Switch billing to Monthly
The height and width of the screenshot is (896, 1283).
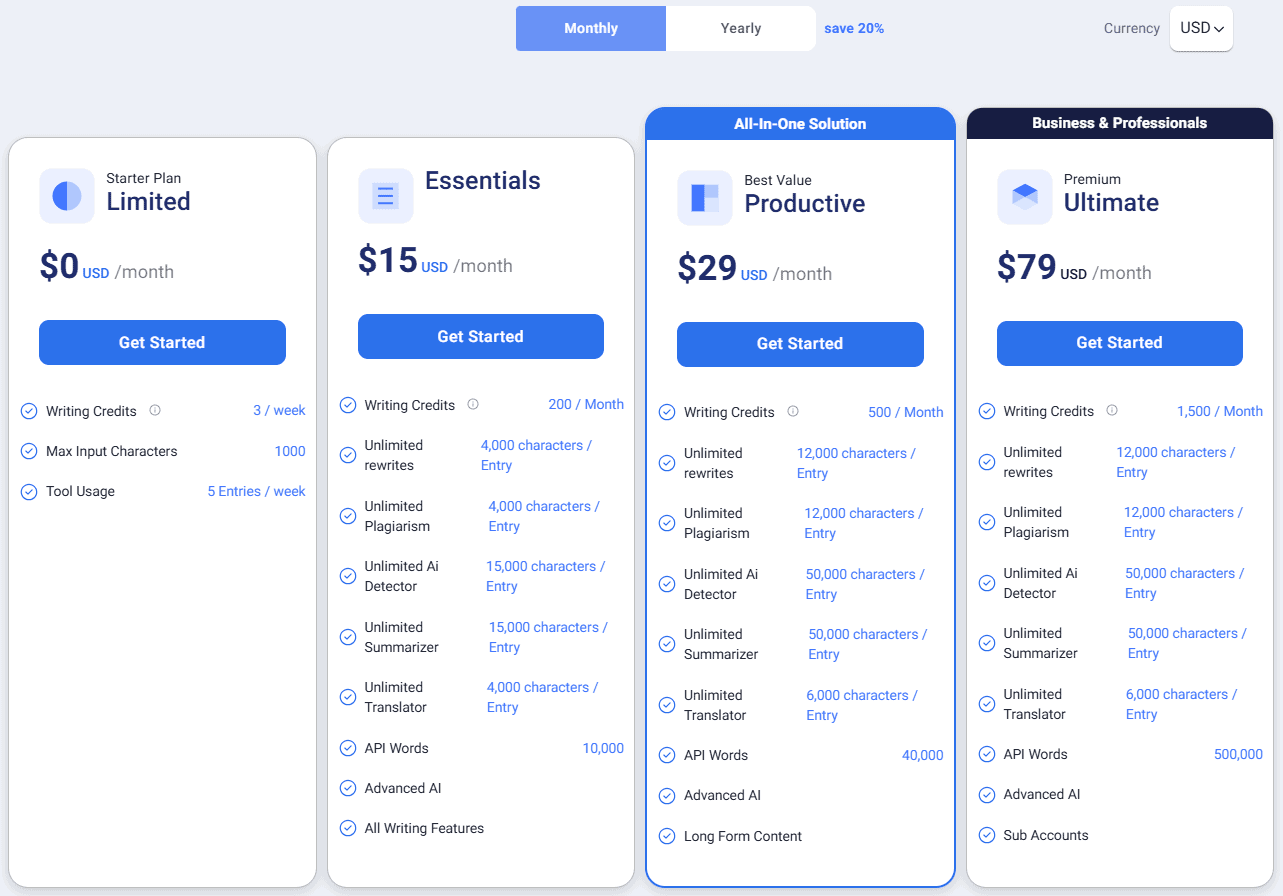(591, 28)
